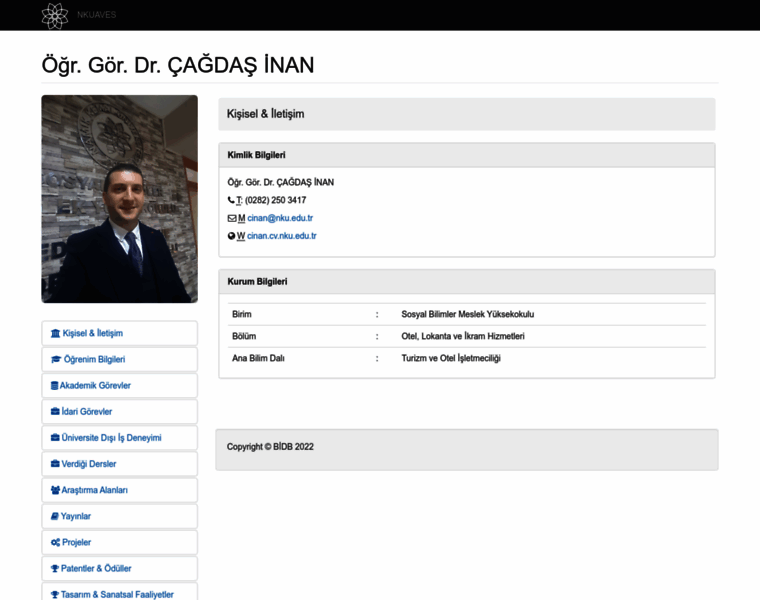
Task: Click the phone number (0282) 250 3417
Action: click(275, 200)
